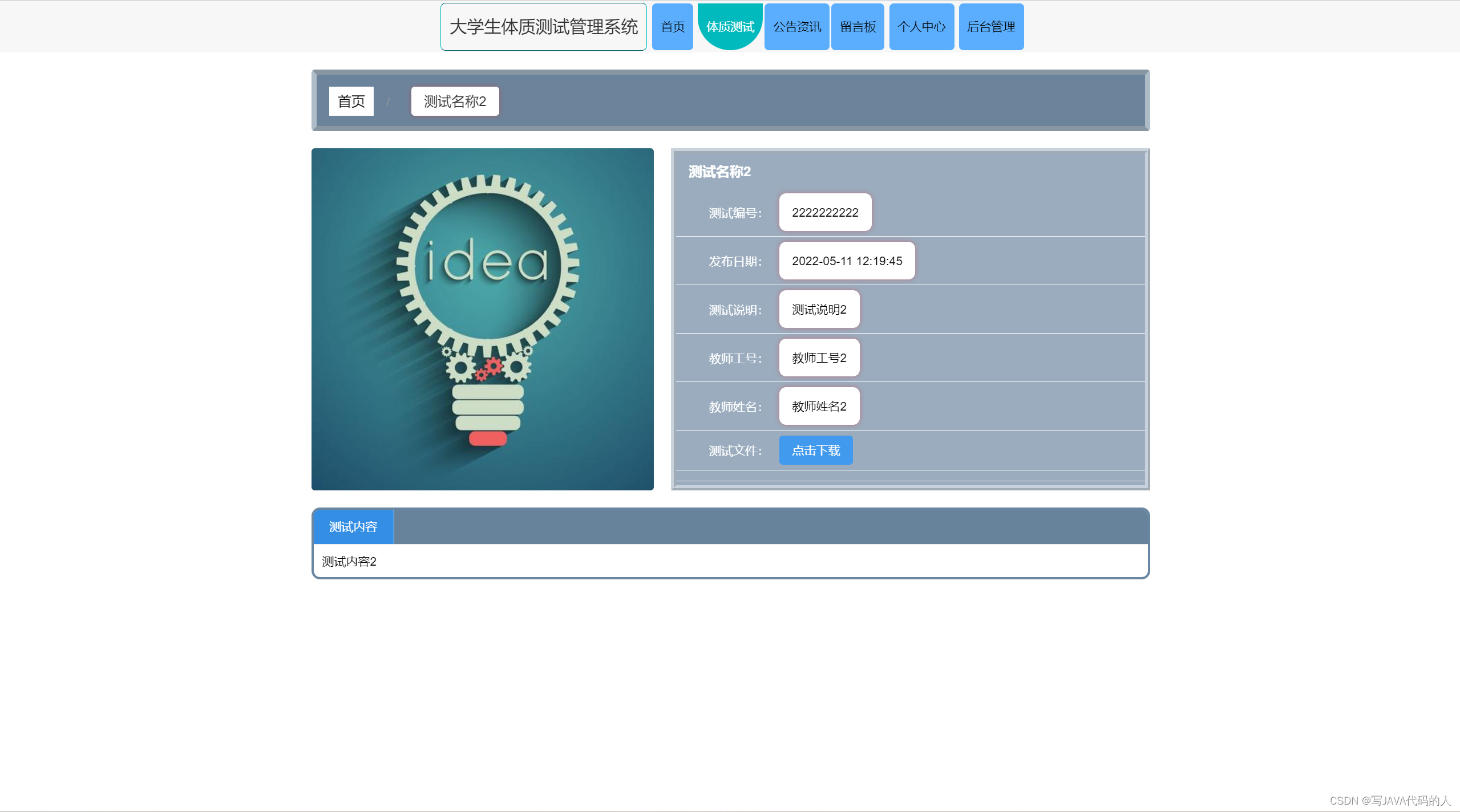The image size is (1460, 812).
Task: Click the 测试文件: field label
Action: click(x=735, y=450)
